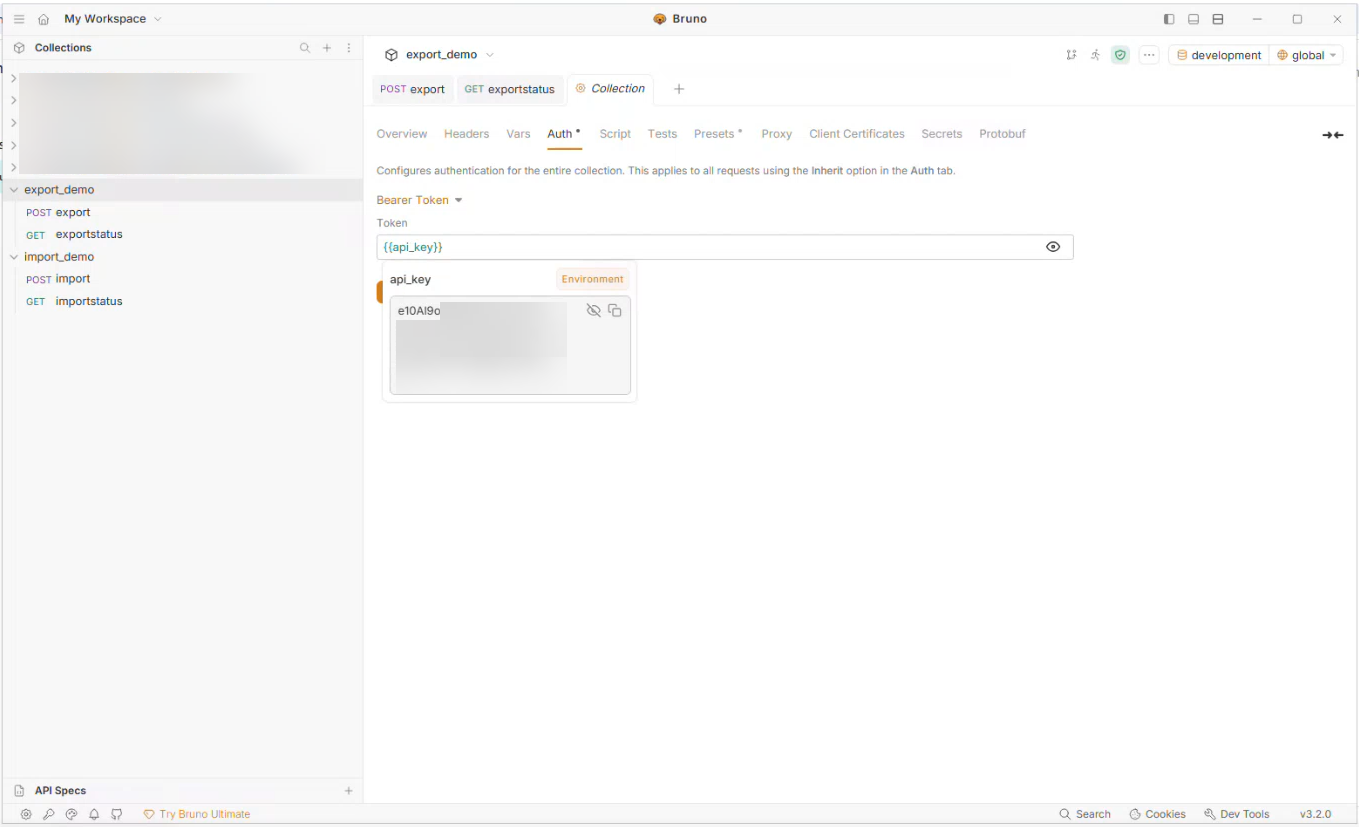Open notifications bell icon
Screen dimensions: 1359x827
tap(94, 815)
